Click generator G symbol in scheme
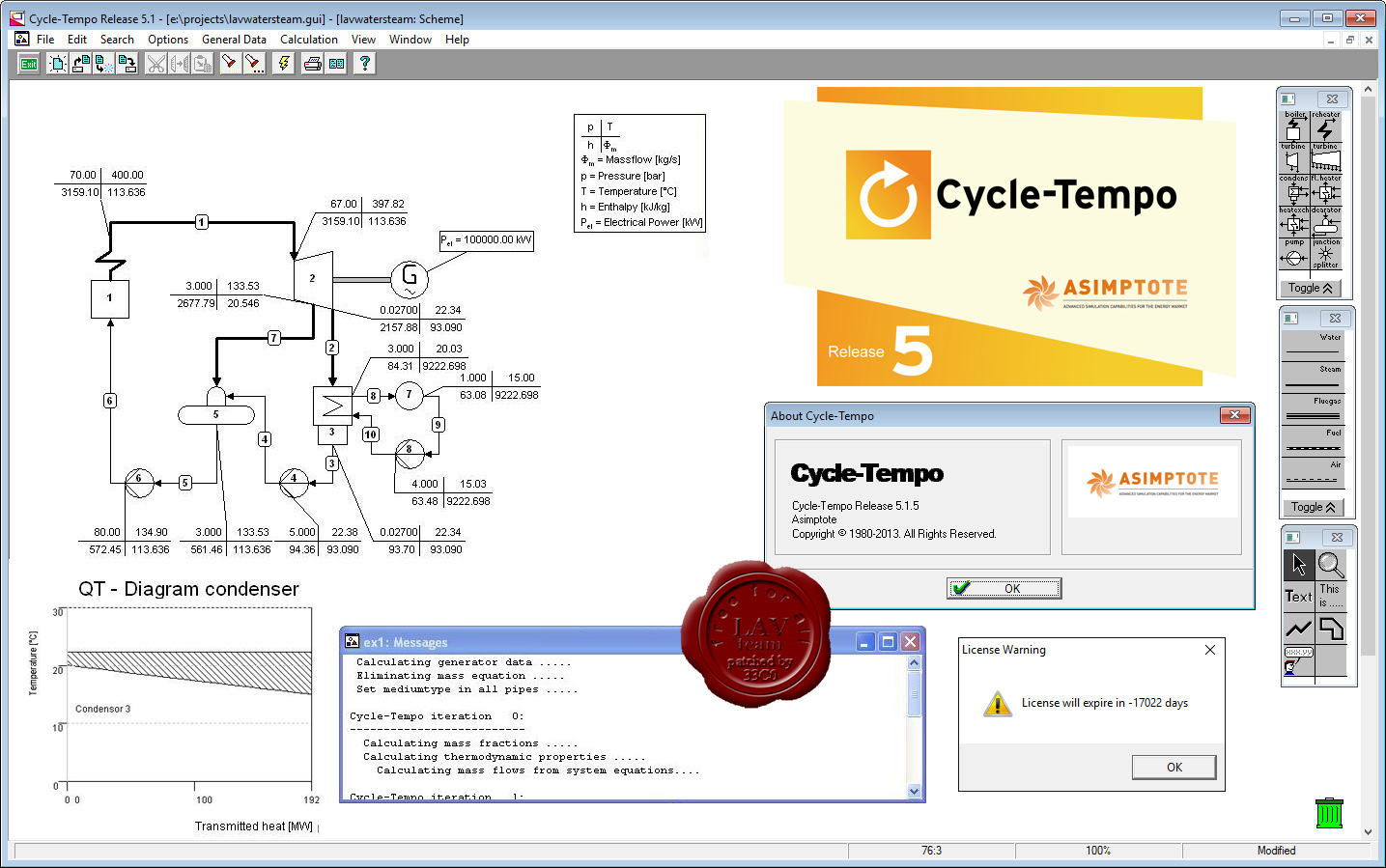 tap(410, 279)
